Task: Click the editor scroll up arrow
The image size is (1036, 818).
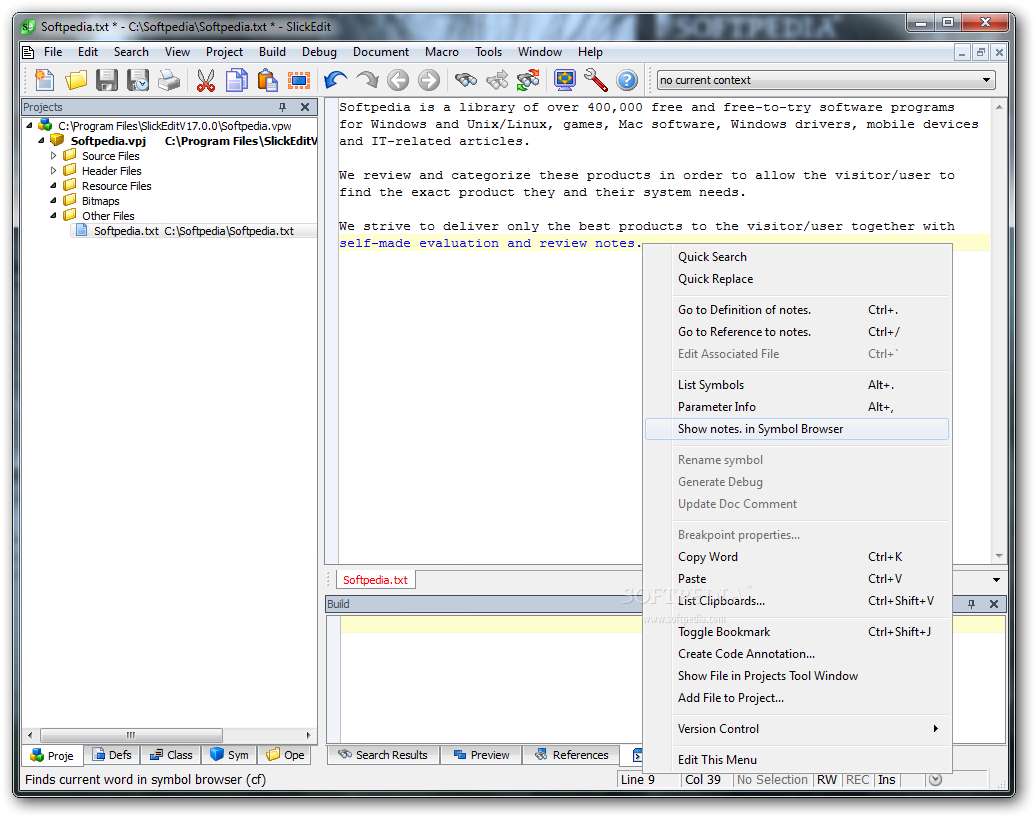Action: (x=999, y=107)
